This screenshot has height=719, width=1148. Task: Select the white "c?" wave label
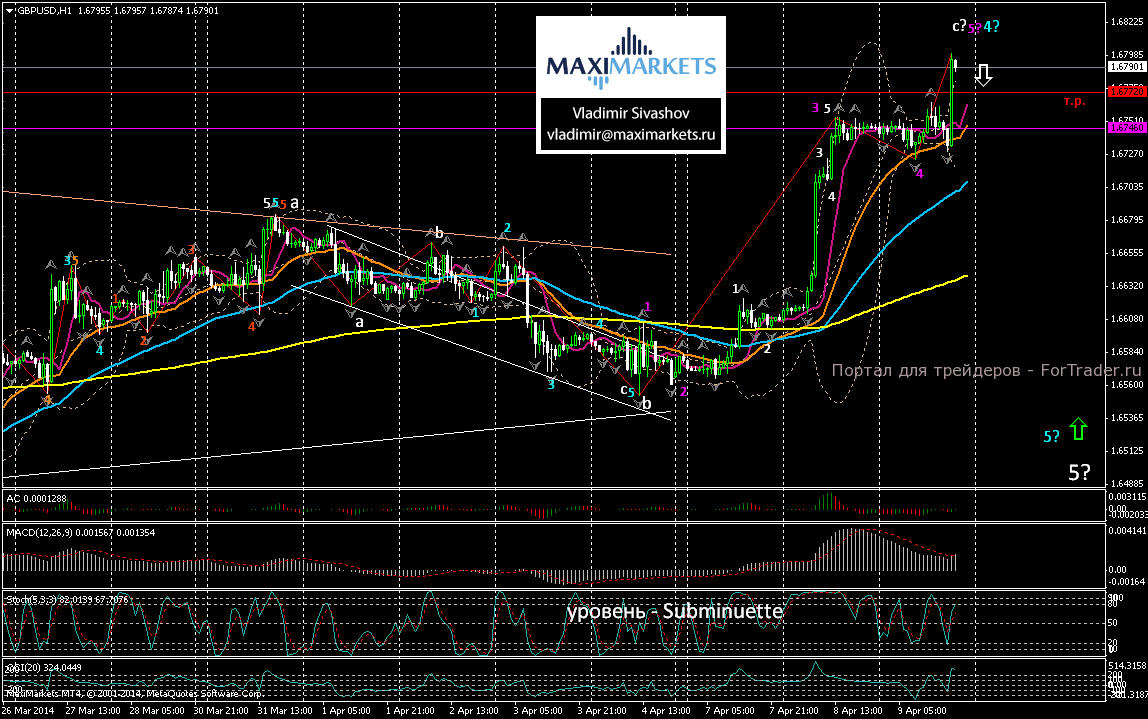[x=958, y=26]
